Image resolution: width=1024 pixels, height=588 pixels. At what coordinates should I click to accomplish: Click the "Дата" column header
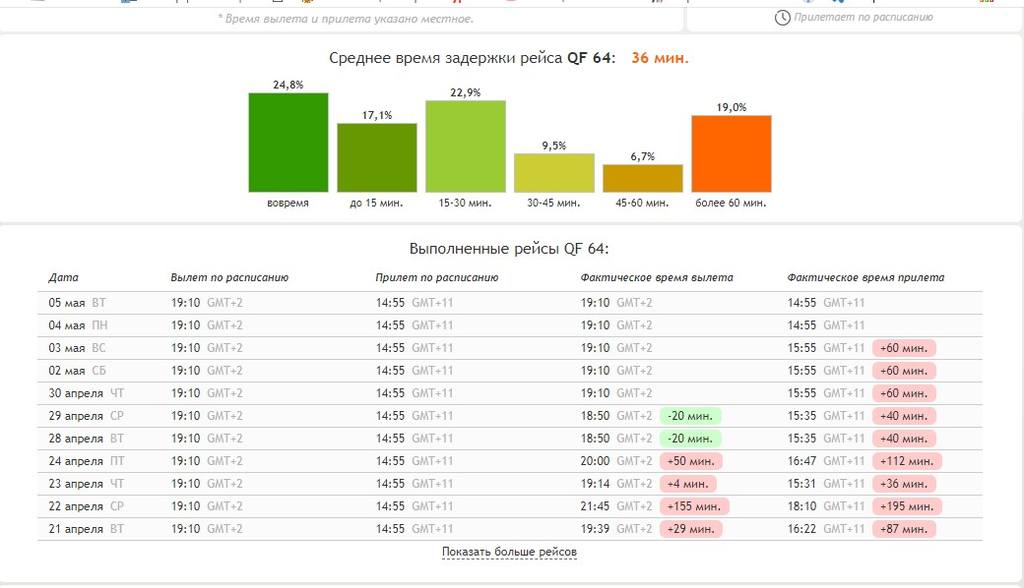(x=63, y=277)
